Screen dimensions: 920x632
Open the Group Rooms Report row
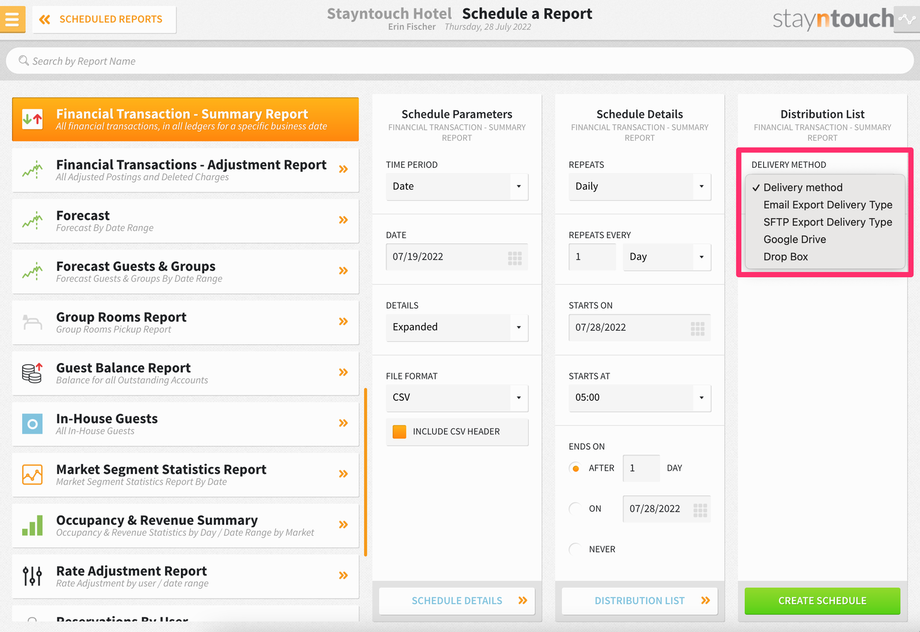185,322
